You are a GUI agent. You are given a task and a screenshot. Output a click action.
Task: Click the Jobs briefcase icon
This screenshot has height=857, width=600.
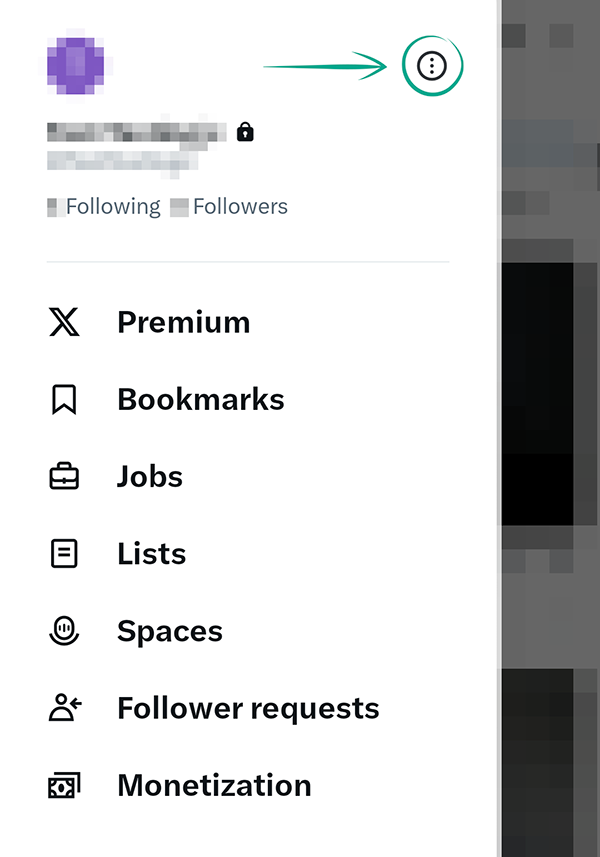(x=64, y=477)
